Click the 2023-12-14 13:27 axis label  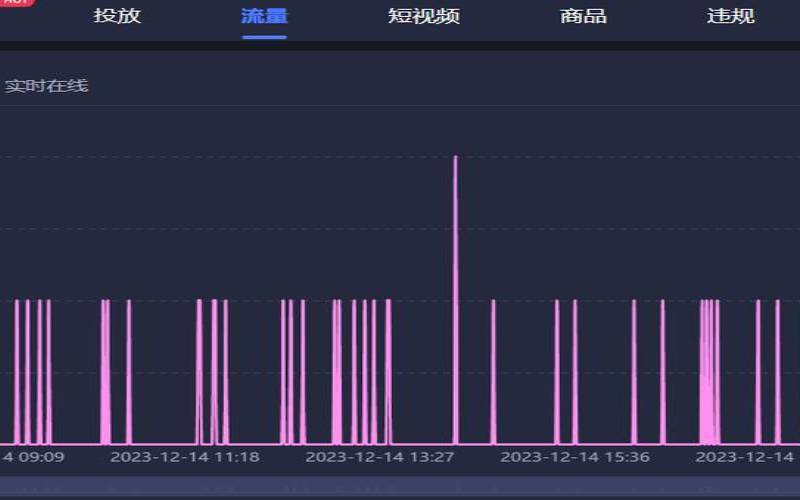tap(380, 457)
